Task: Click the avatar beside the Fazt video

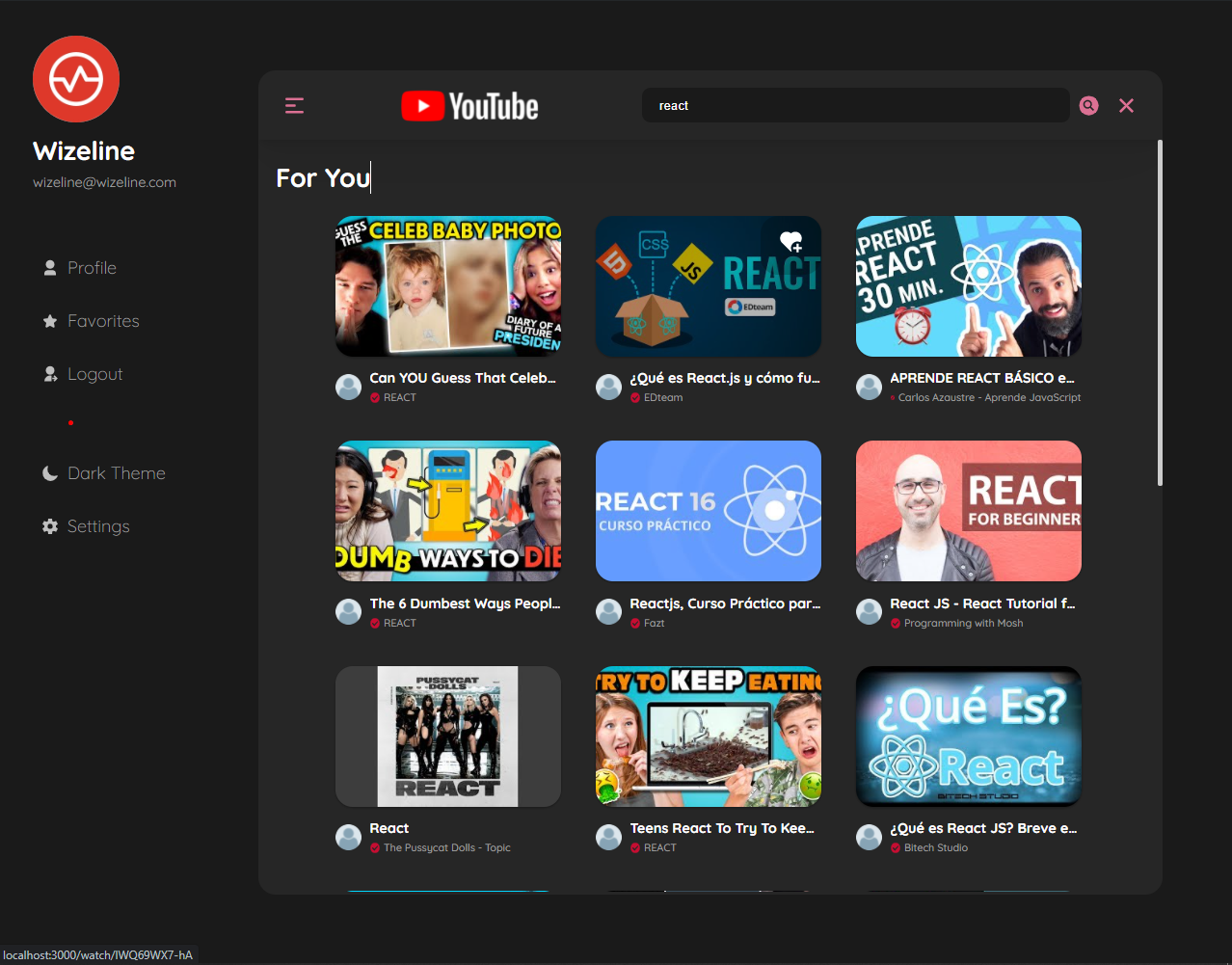Action: tap(608, 611)
